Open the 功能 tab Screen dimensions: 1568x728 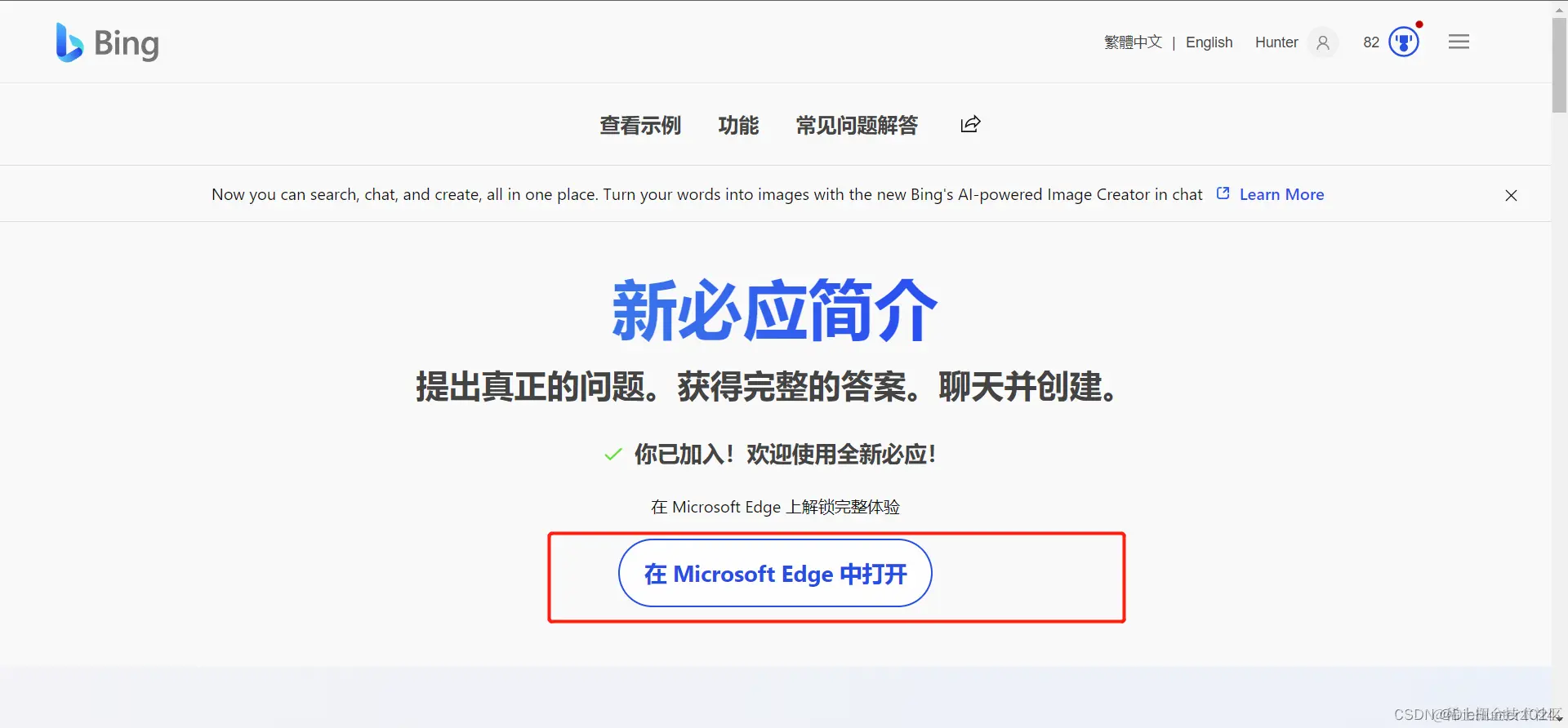point(738,125)
